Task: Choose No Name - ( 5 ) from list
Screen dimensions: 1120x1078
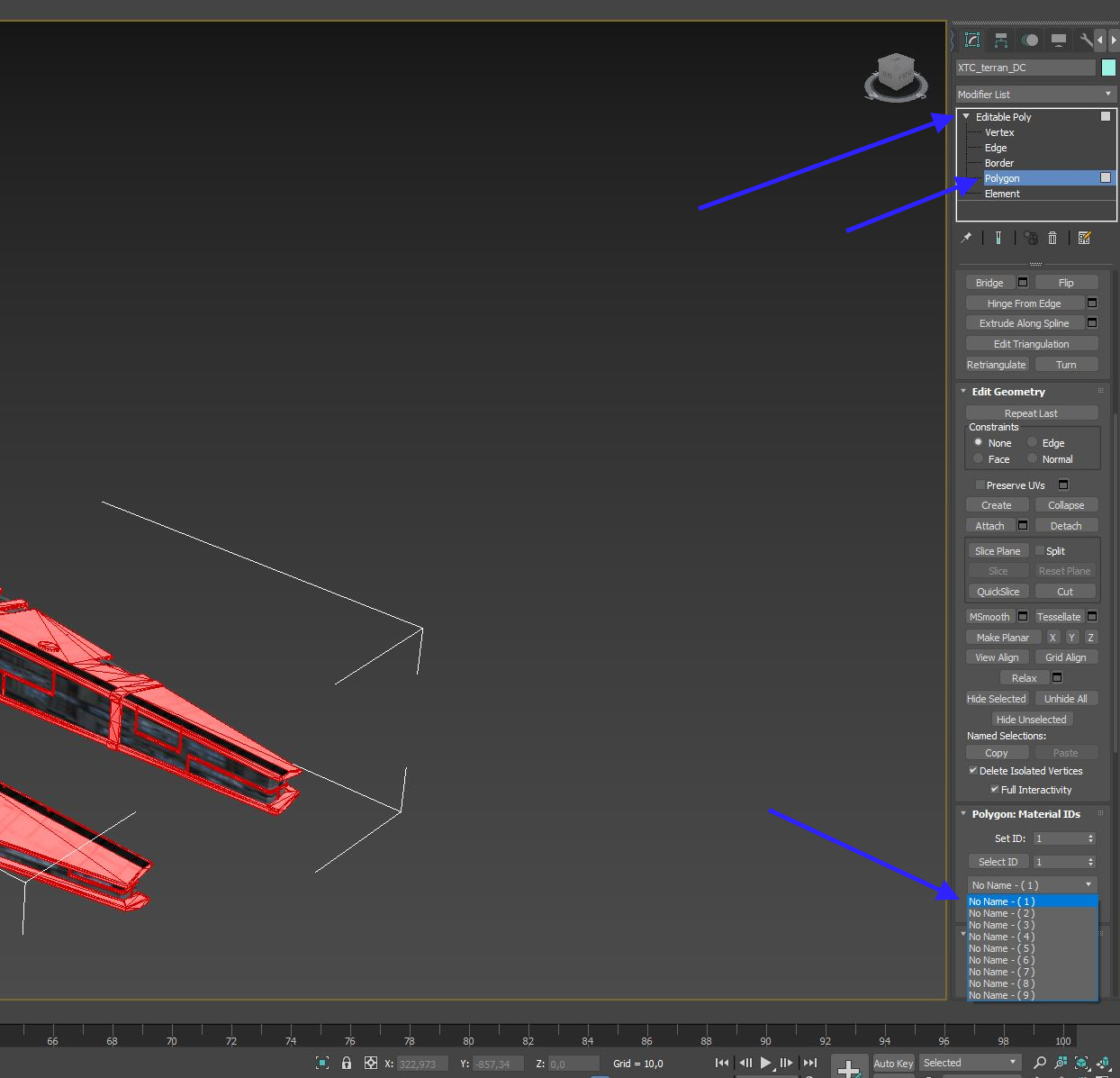Action: [x=1001, y=948]
